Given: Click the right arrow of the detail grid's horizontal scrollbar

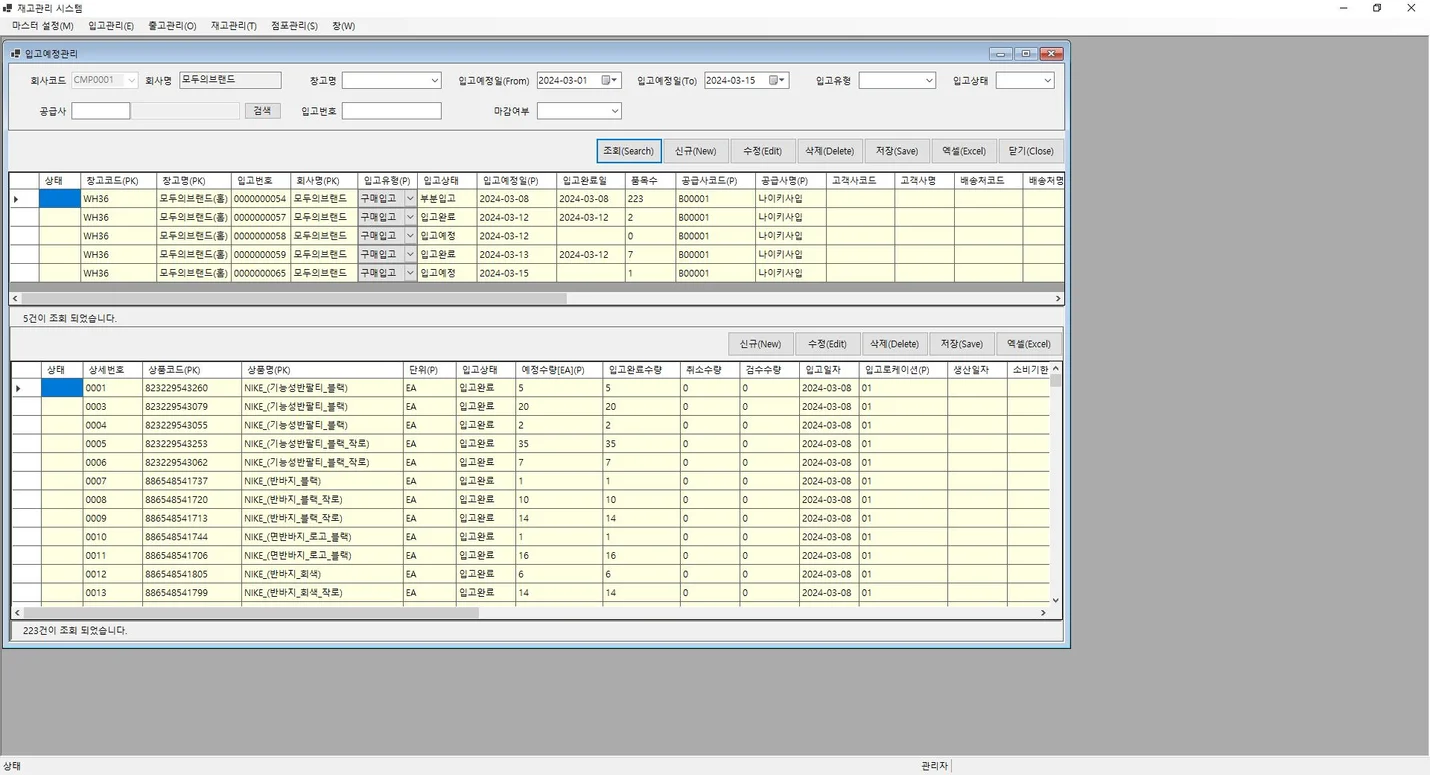Looking at the screenshot, I should click(1044, 612).
